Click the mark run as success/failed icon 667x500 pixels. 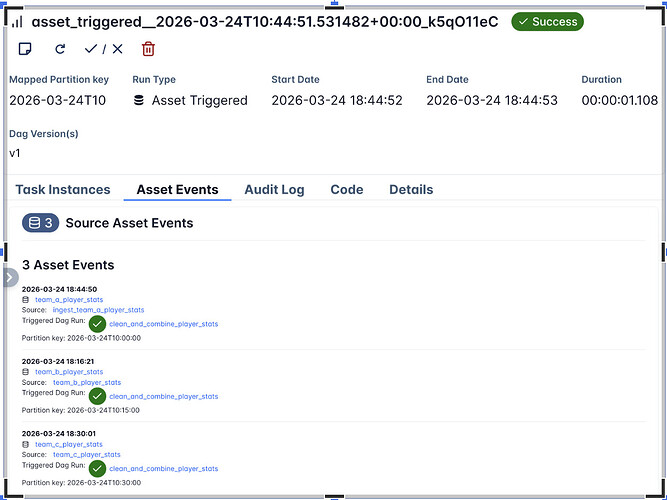104,48
